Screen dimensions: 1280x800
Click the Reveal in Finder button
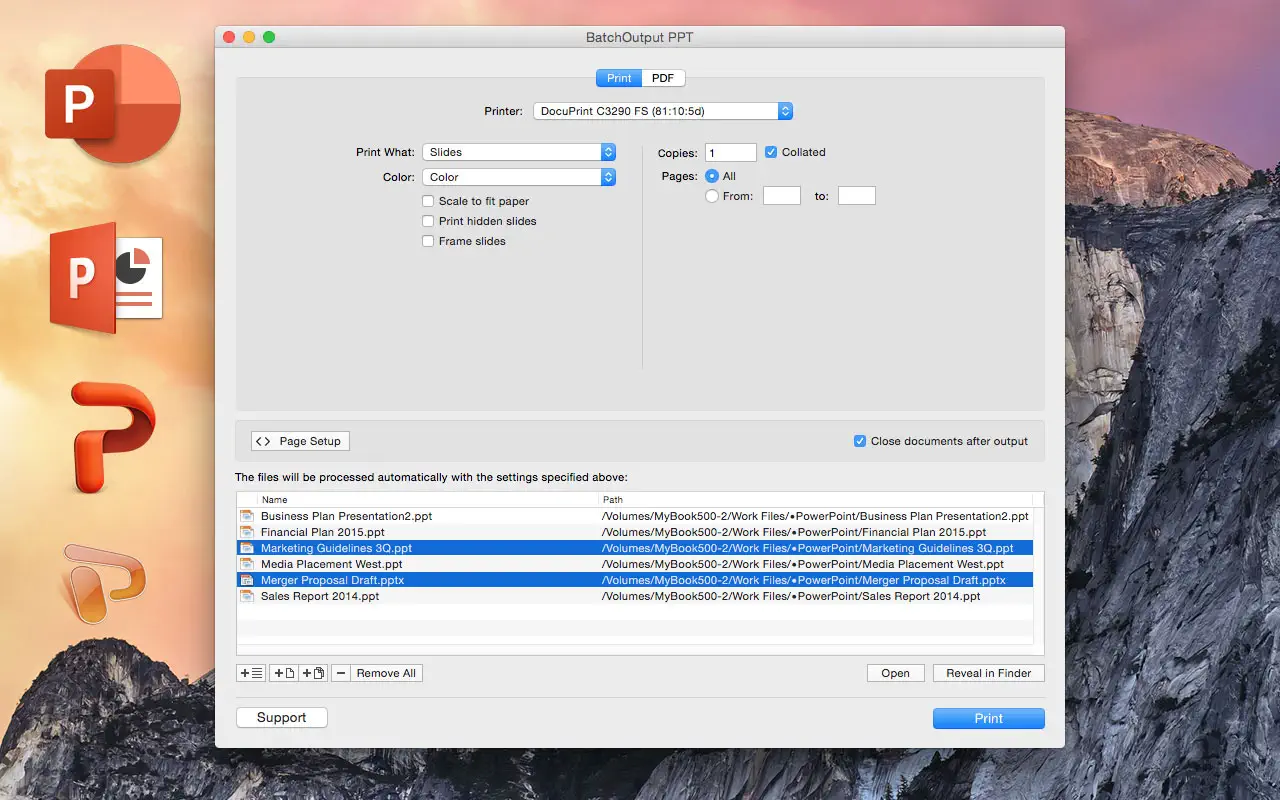988,673
